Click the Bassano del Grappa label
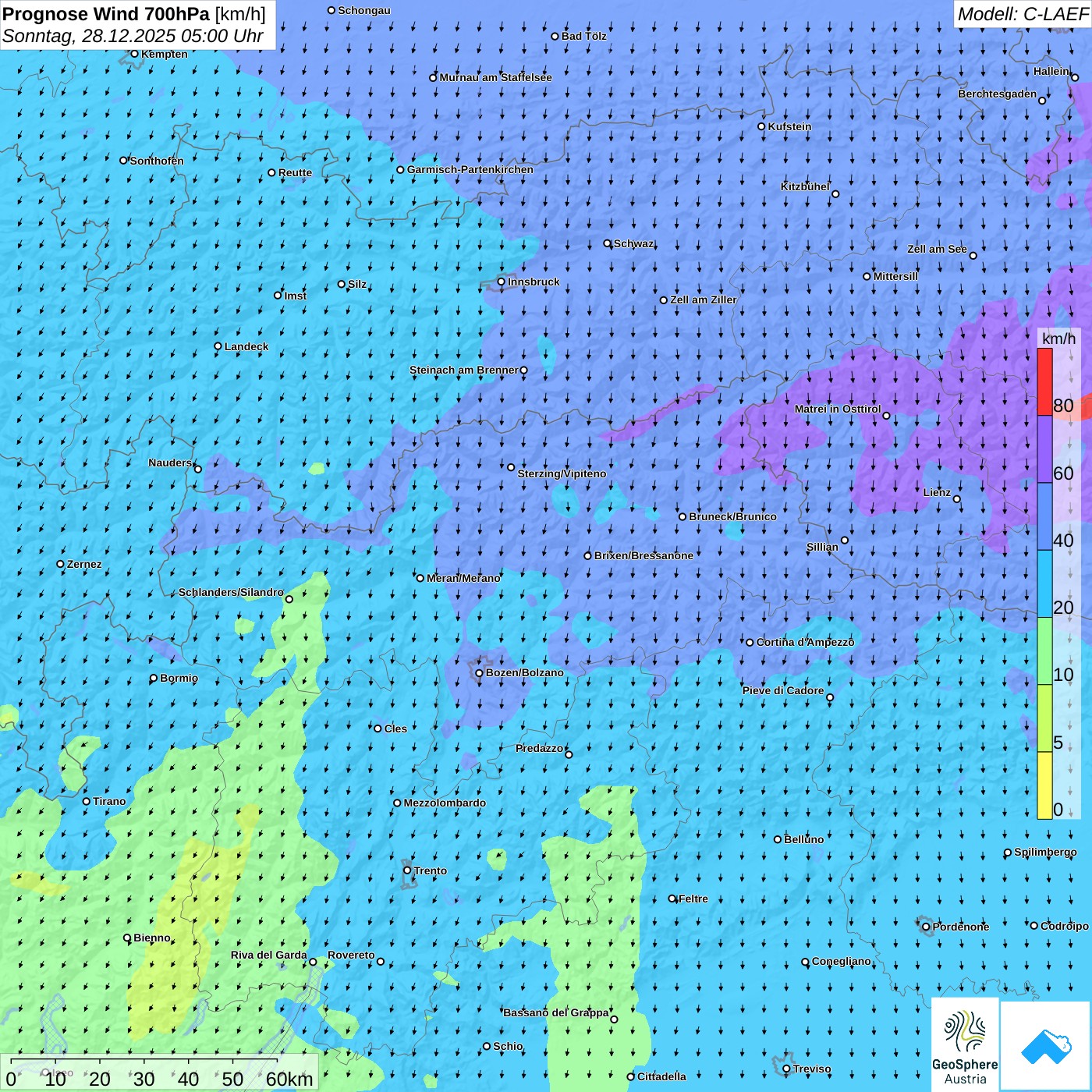The image size is (1092, 1092). pos(556,1012)
